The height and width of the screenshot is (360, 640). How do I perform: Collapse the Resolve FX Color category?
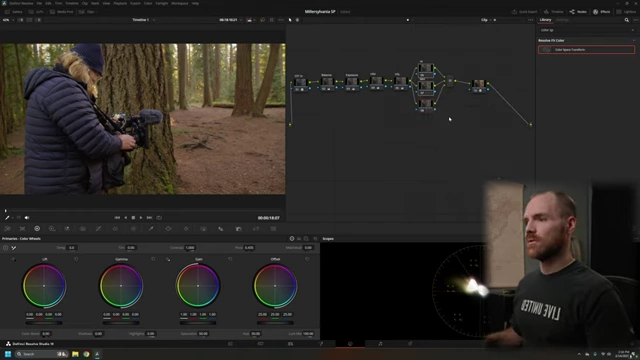tap(634, 40)
